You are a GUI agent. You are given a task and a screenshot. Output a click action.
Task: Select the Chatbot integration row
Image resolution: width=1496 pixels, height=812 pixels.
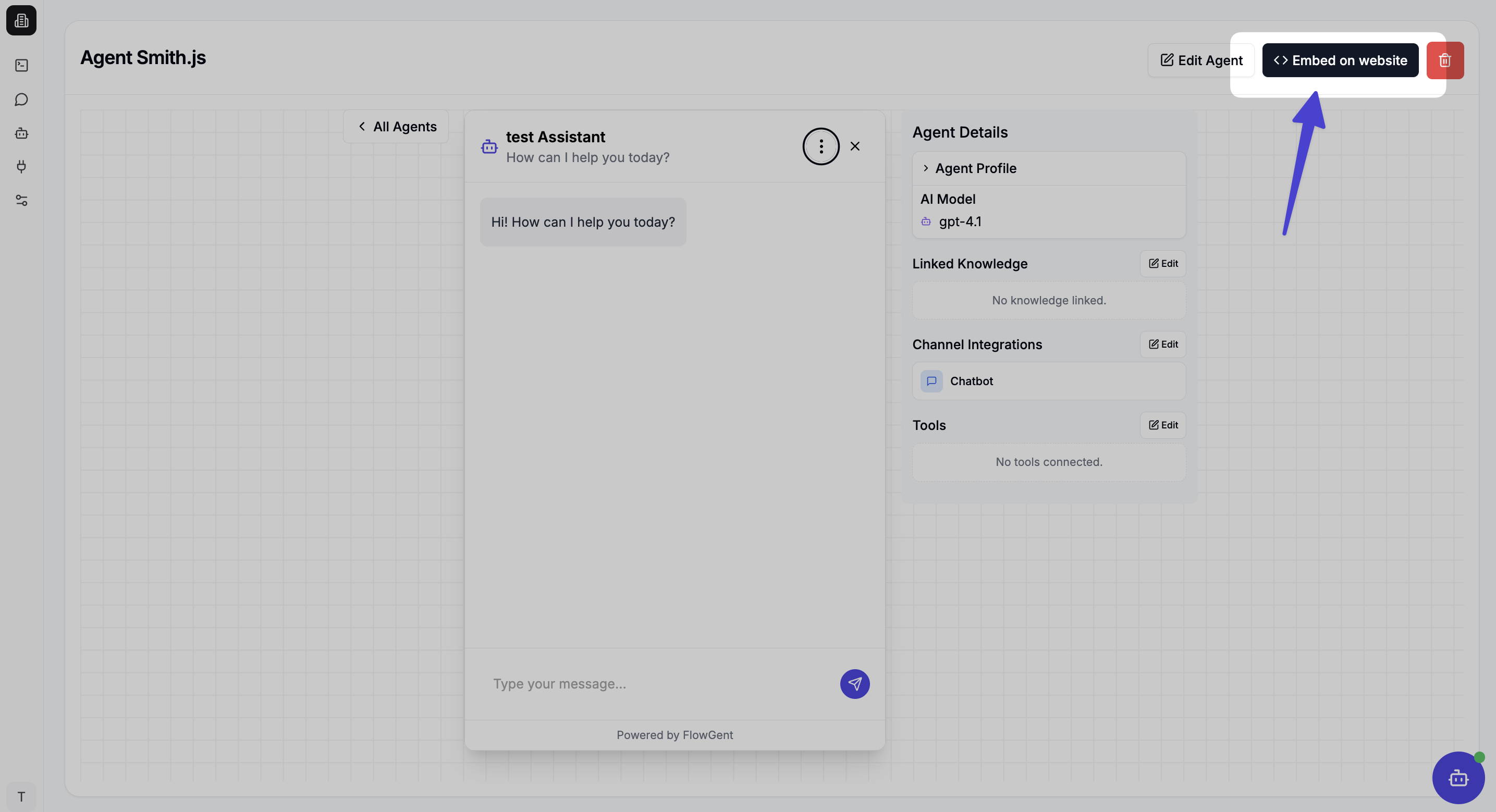(1049, 381)
